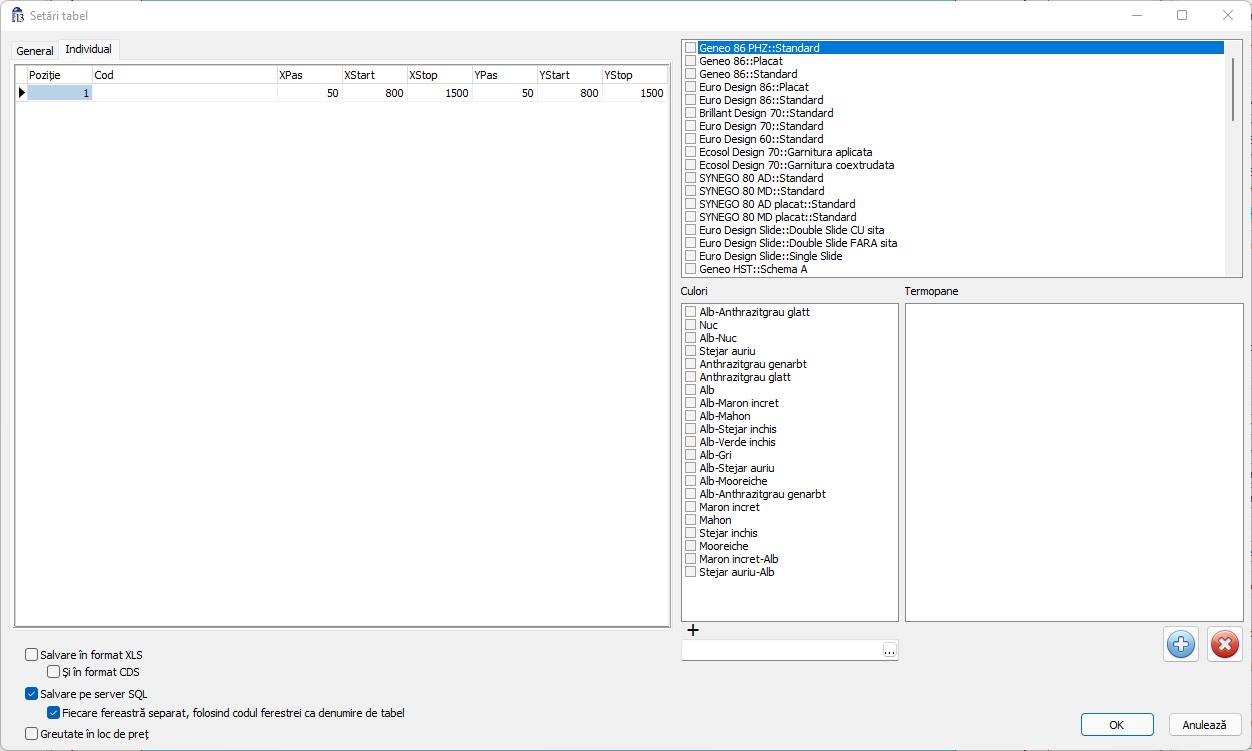Click the XStop cell showing 1500
The width and height of the screenshot is (1252, 751).
click(439, 93)
